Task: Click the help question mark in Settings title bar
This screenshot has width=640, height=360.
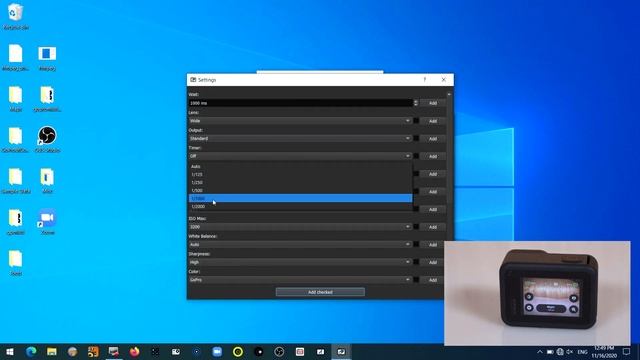Action: (x=424, y=80)
